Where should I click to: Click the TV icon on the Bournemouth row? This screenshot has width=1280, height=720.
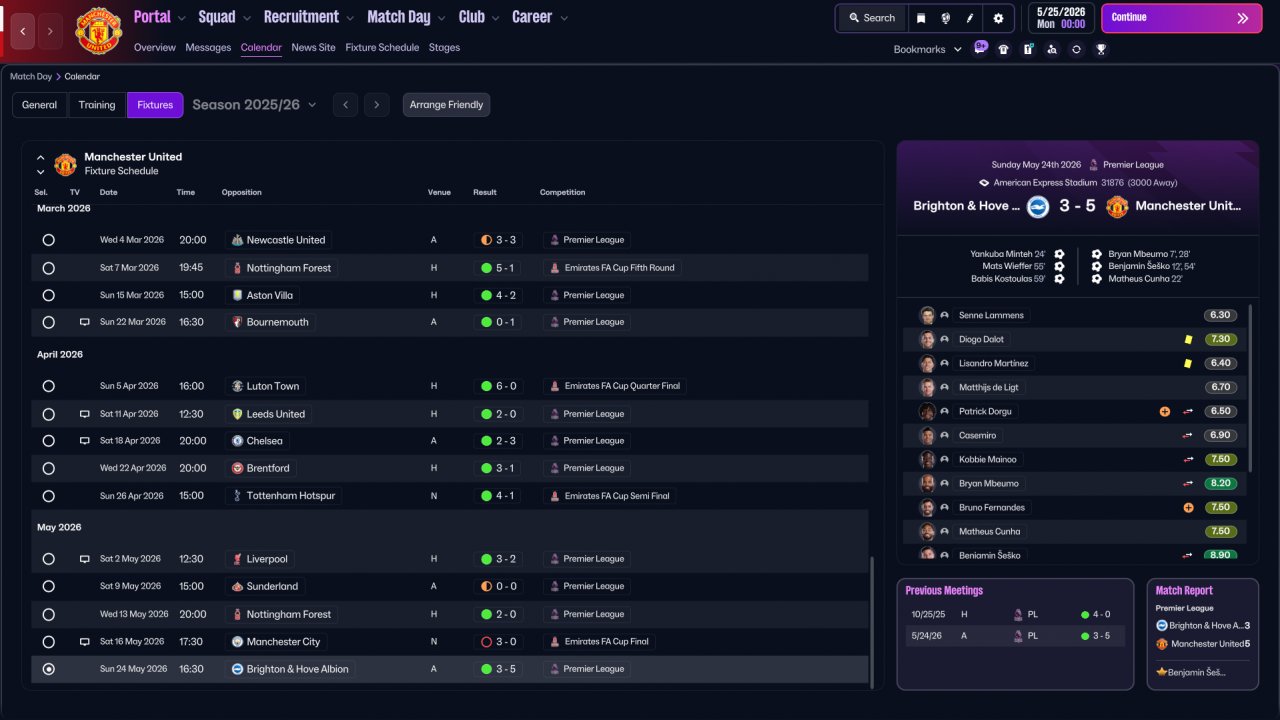click(85, 322)
